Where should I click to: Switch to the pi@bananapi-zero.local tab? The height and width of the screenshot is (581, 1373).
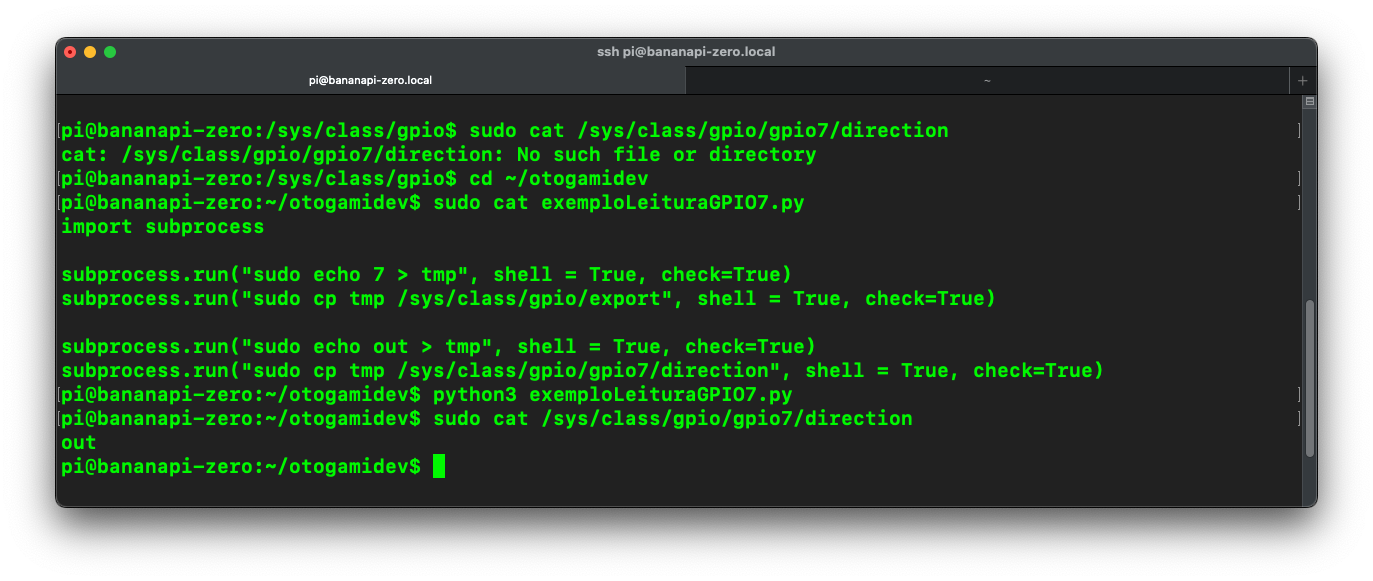(371, 80)
